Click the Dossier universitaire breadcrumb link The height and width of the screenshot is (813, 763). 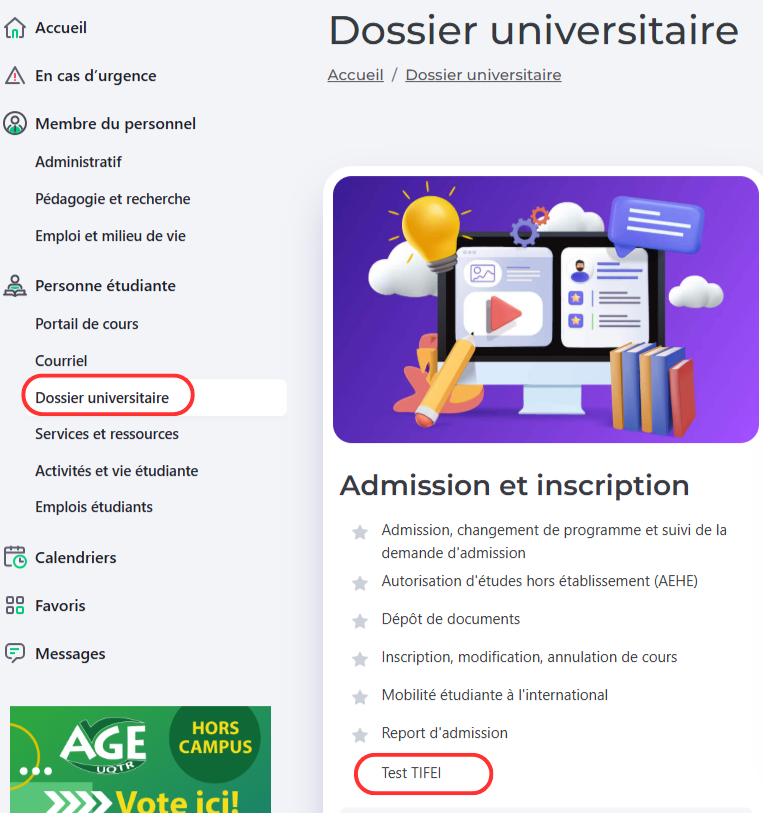tap(483, 75)
